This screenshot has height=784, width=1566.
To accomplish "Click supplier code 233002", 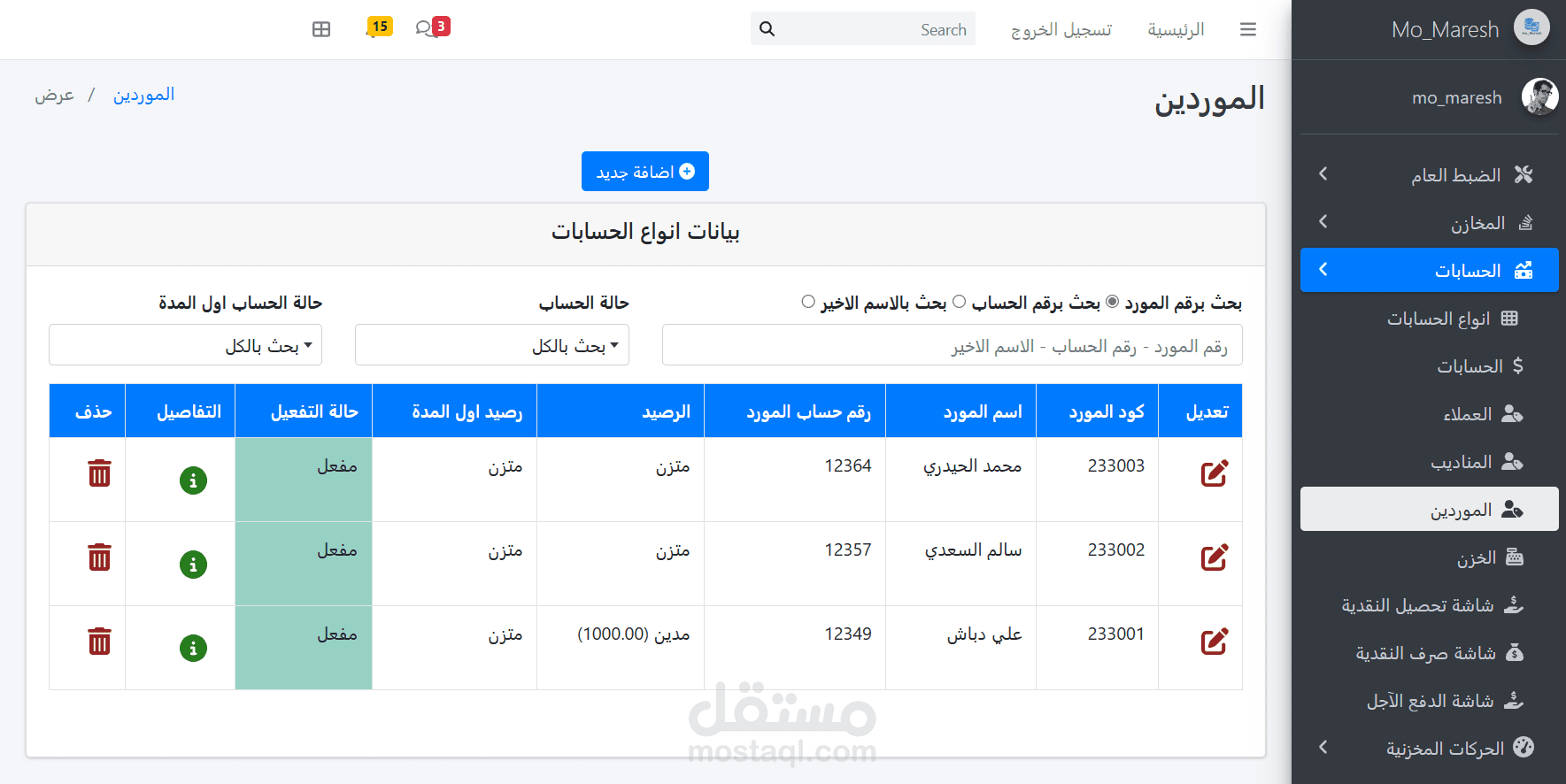I will (1116, 550).
